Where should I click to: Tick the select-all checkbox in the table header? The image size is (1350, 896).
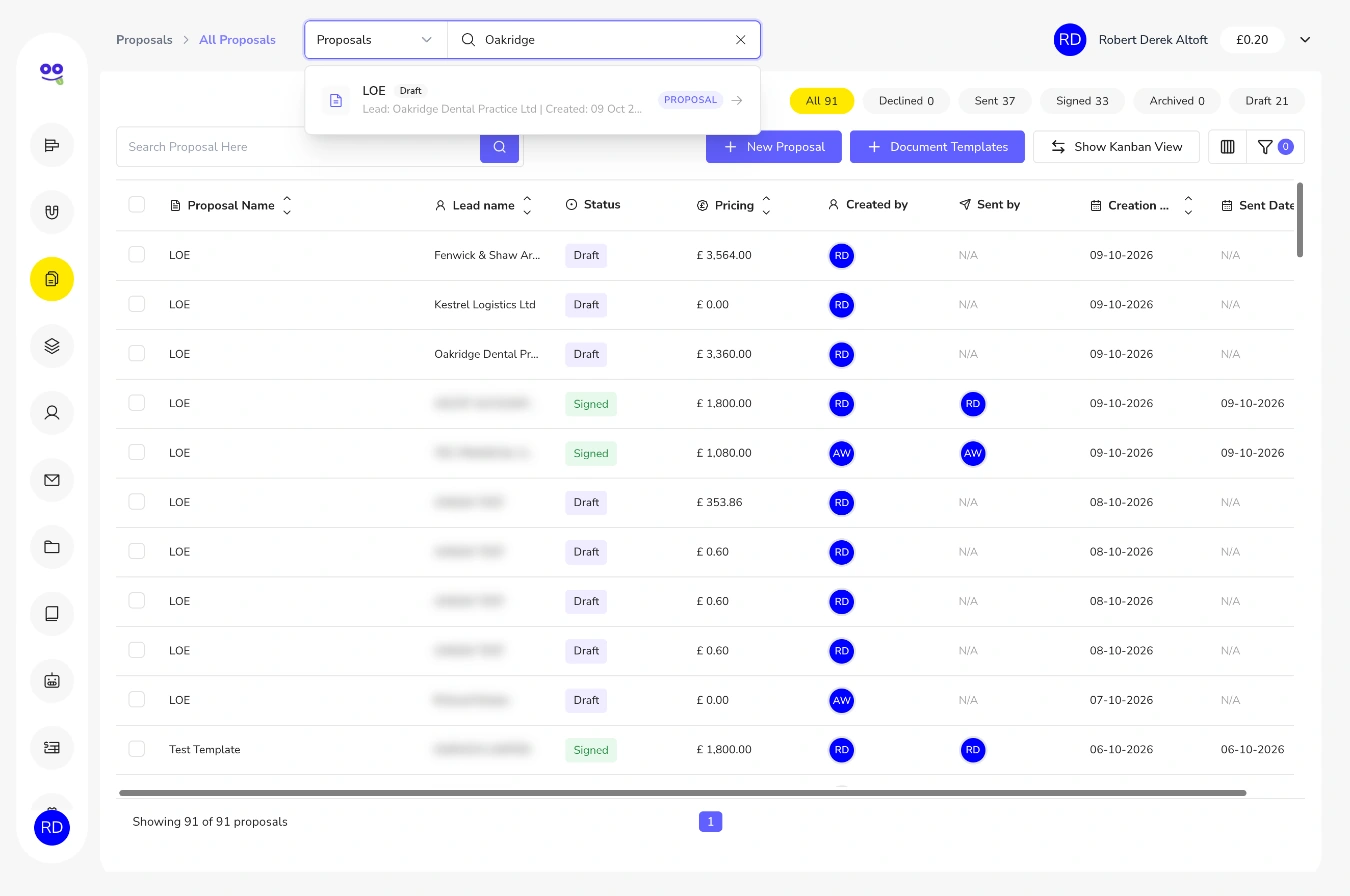tap(137, 205)
